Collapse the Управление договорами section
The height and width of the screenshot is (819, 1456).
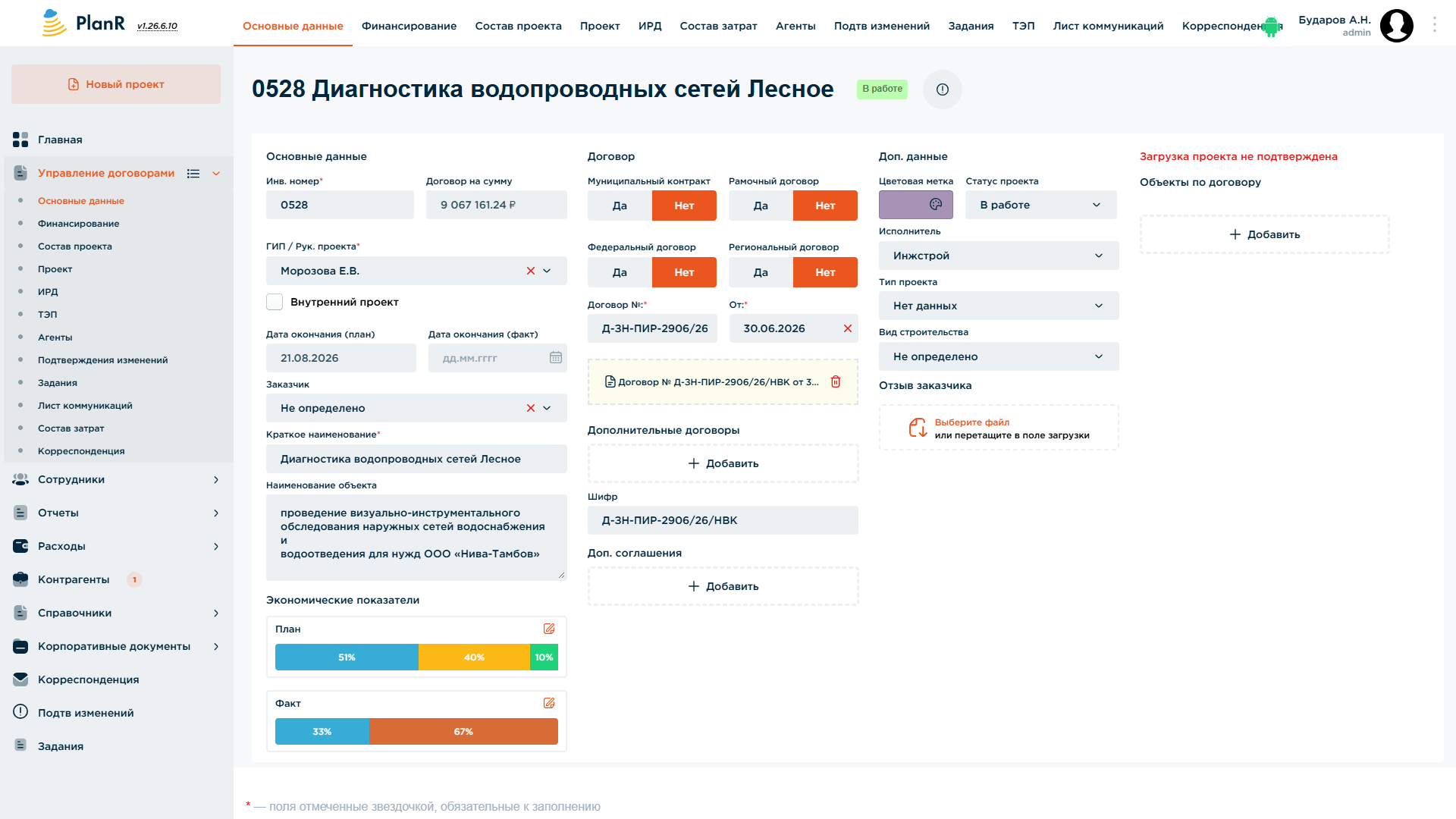click(216, 174)
